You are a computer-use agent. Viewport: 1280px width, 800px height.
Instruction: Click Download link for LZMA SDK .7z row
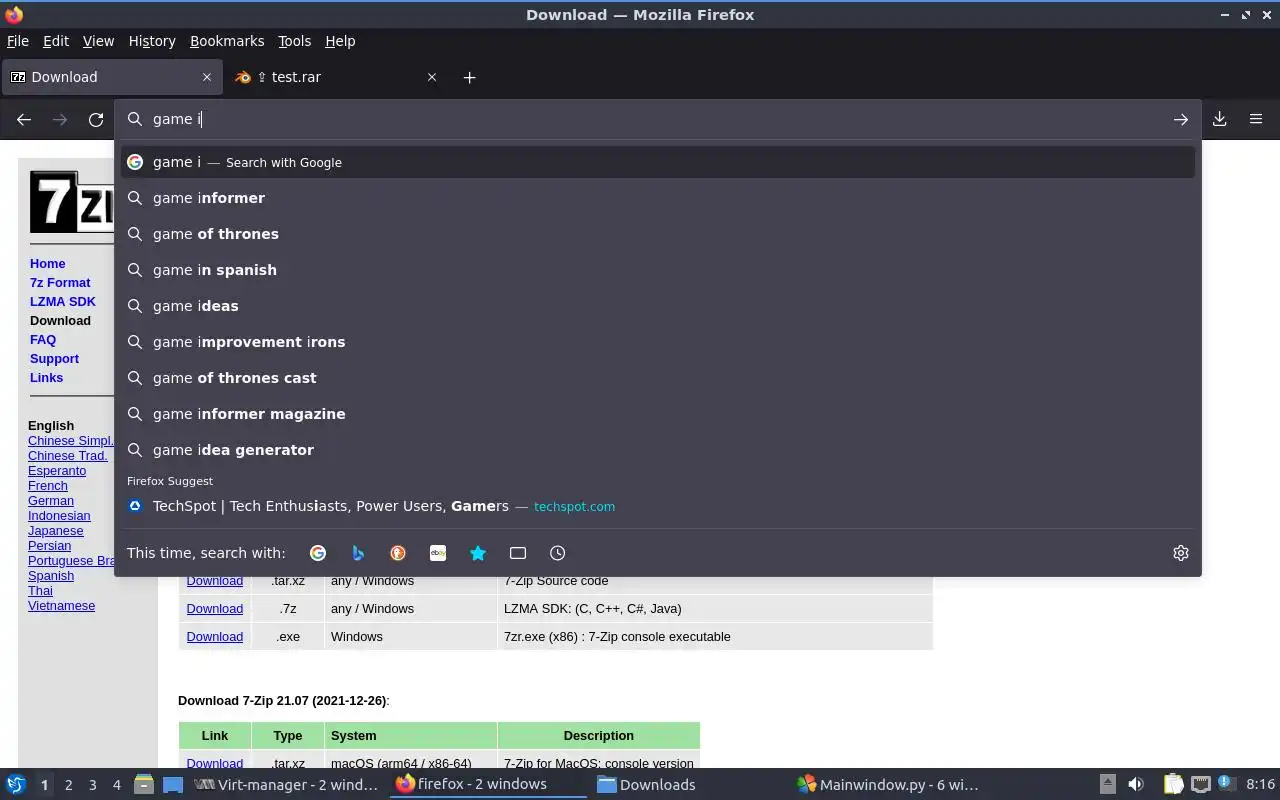click(214, 609)
